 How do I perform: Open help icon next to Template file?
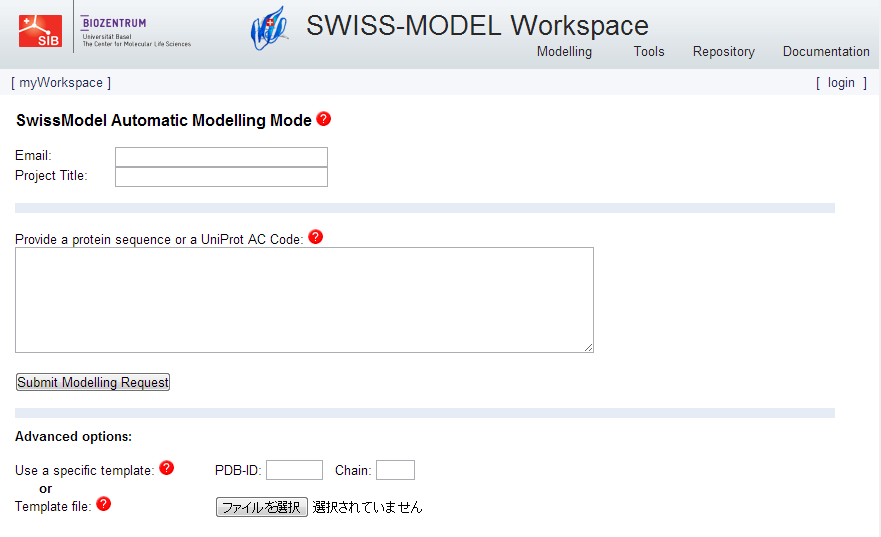[x=103, y=504]
